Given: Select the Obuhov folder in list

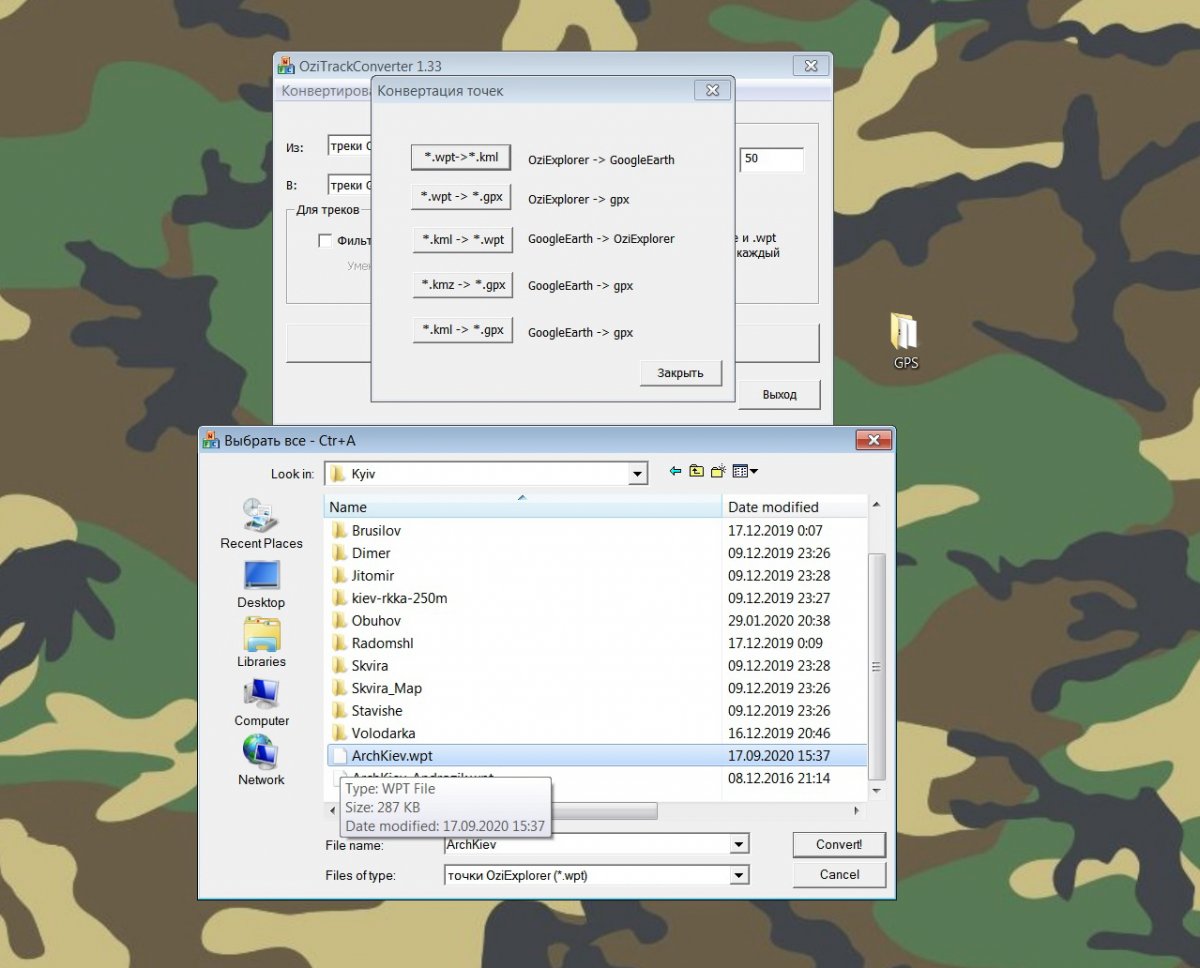Looking at the screenshot, I should pos(376,621).
